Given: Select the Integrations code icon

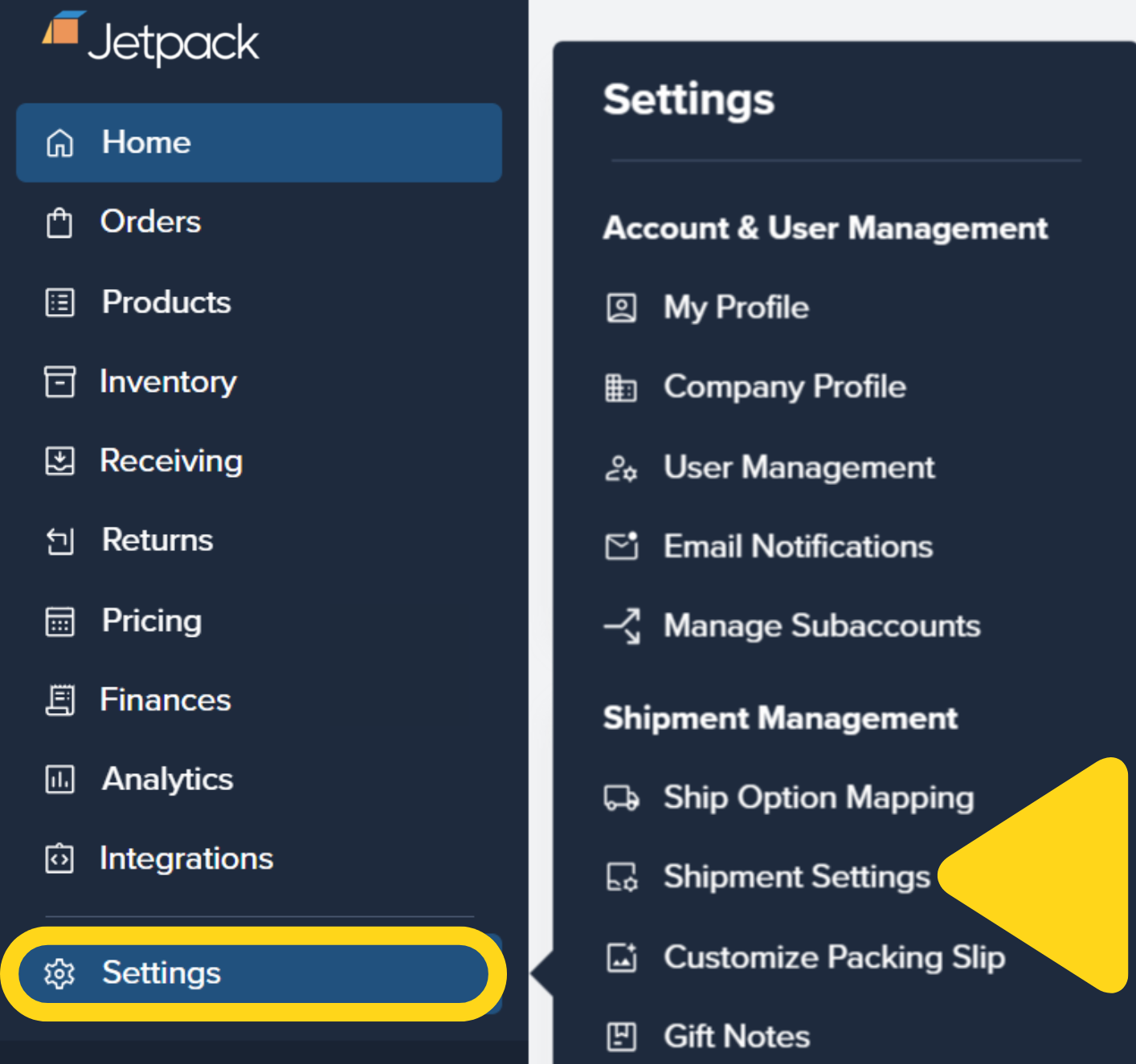Looking at the screenshot, I should coord(59,858).
